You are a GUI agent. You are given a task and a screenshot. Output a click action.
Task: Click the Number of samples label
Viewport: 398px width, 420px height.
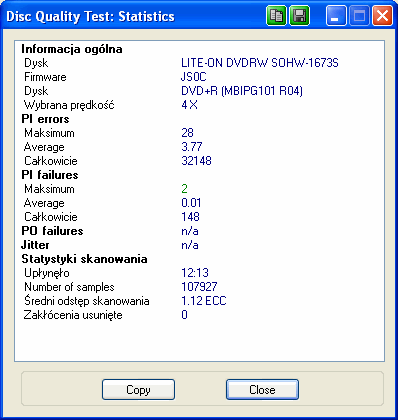point(69,287)
